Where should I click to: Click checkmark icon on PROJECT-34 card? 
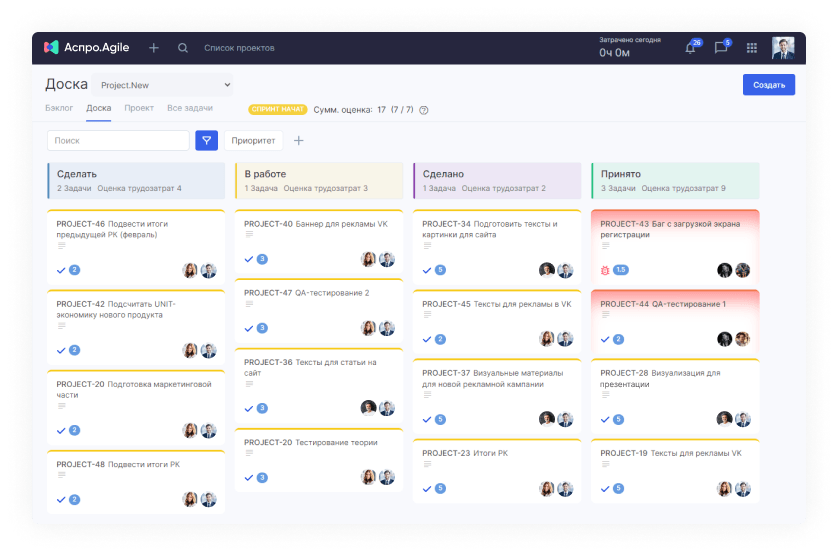pyautogui.click(x=426, y=271)
